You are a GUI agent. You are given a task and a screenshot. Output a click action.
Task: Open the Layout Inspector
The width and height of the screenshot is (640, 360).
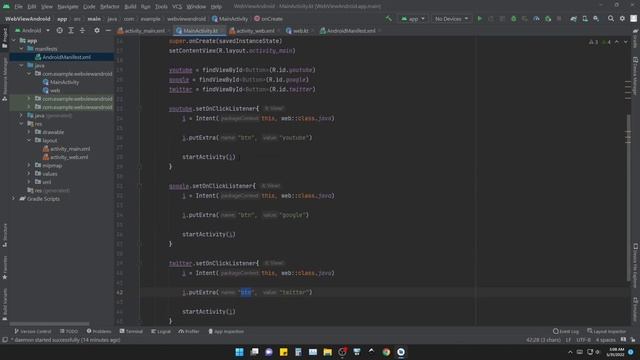pos(607,331)
